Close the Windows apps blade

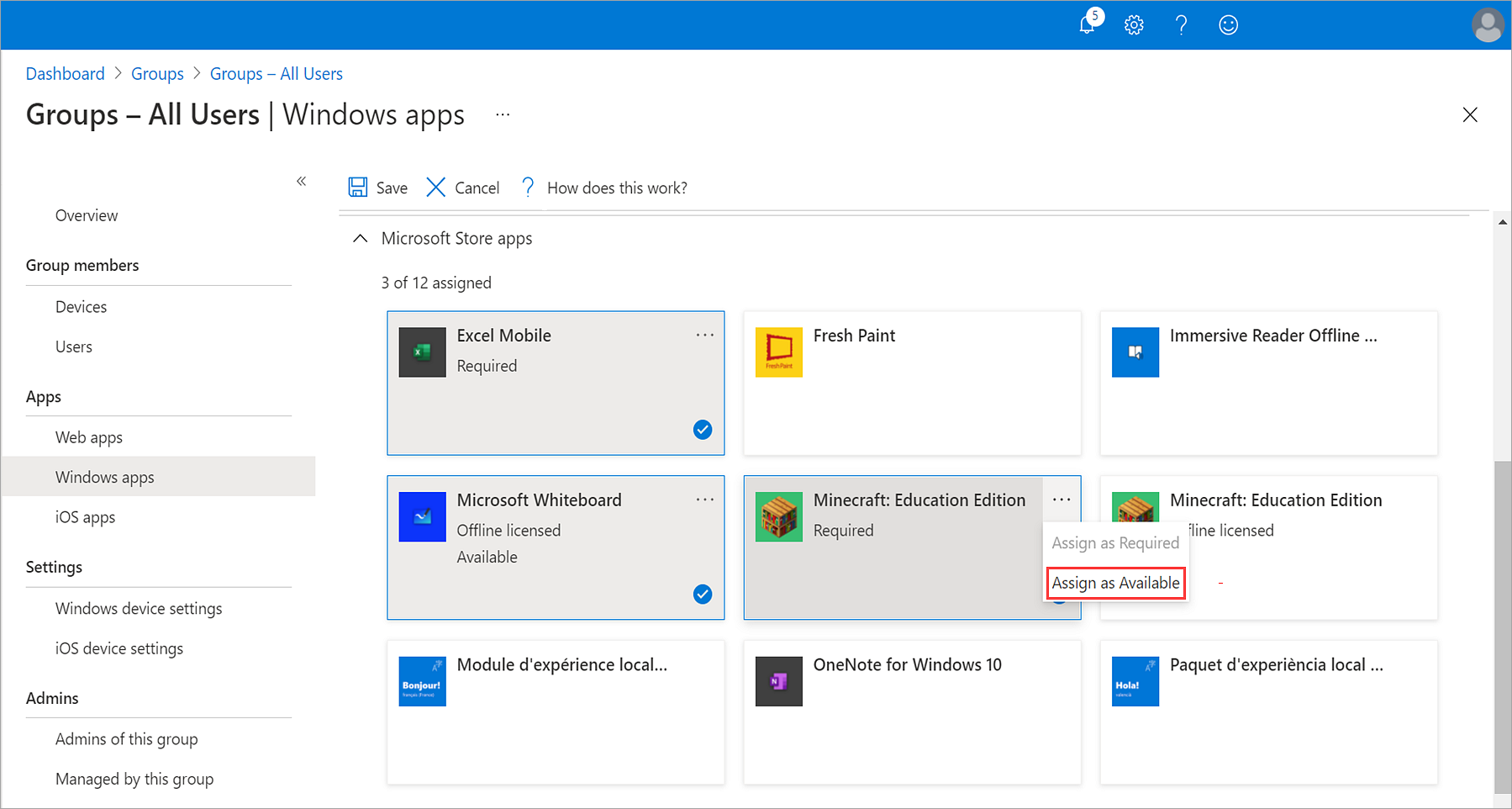(x=1469, y=114)
